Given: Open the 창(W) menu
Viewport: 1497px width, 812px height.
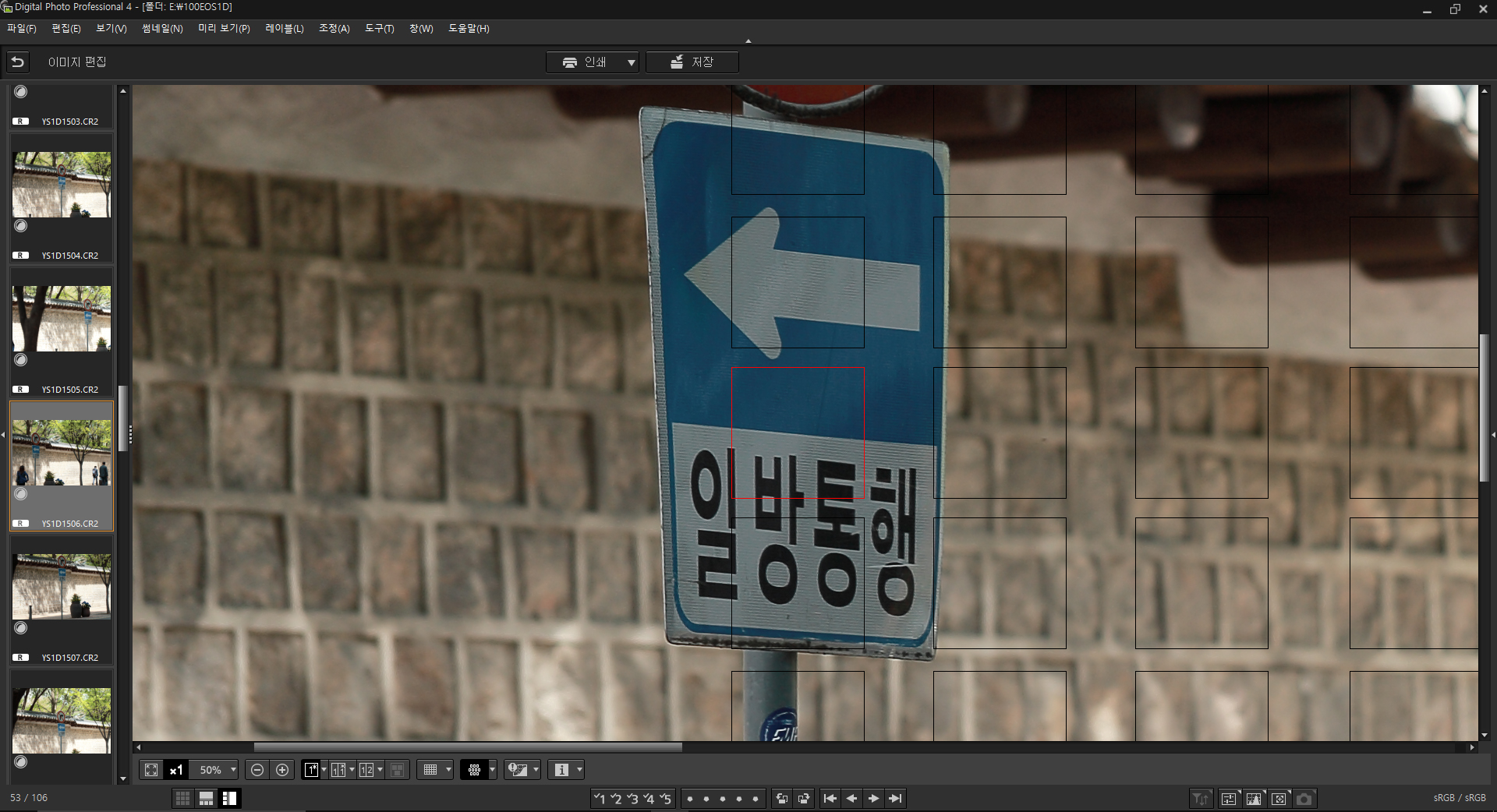Looking at the screenshot, I should pos(421,28).
